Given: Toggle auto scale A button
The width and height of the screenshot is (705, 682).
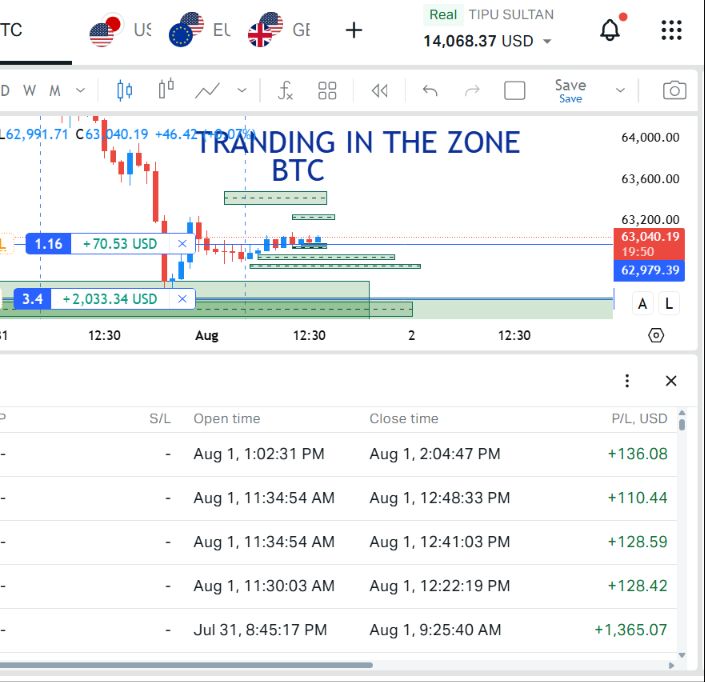Looking at the screenshot, I should pos(642,304).
